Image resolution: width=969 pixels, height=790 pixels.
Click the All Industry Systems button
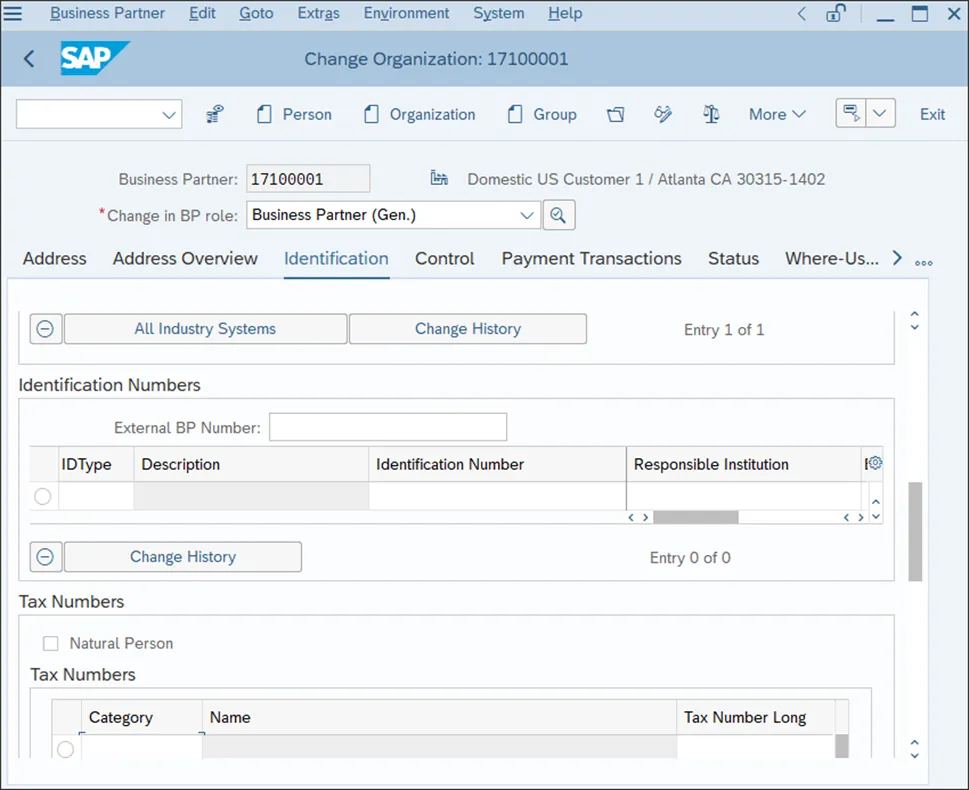click(x=205, y=329)
